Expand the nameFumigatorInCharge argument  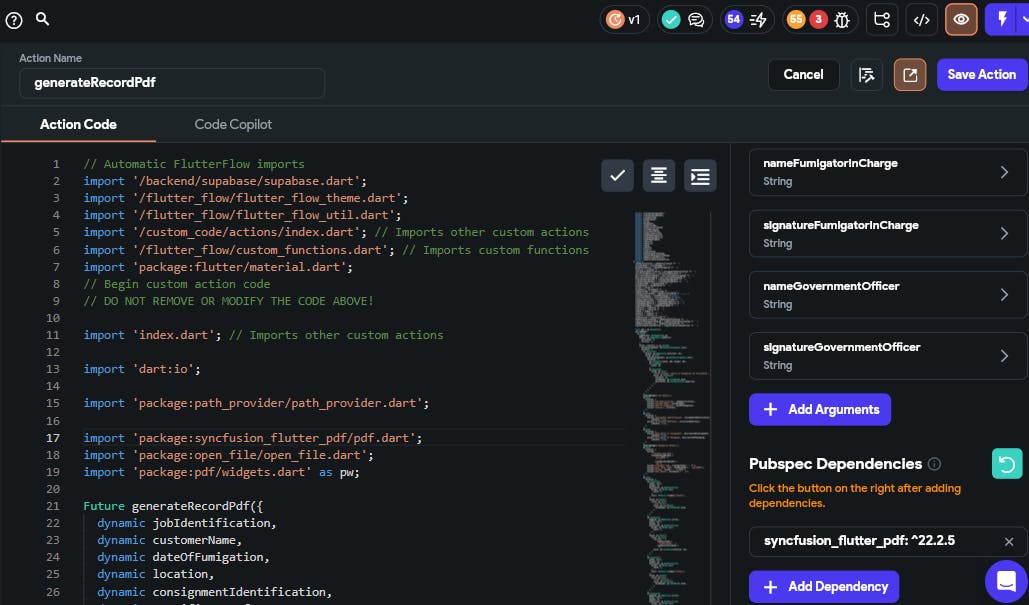coord(887,172)
